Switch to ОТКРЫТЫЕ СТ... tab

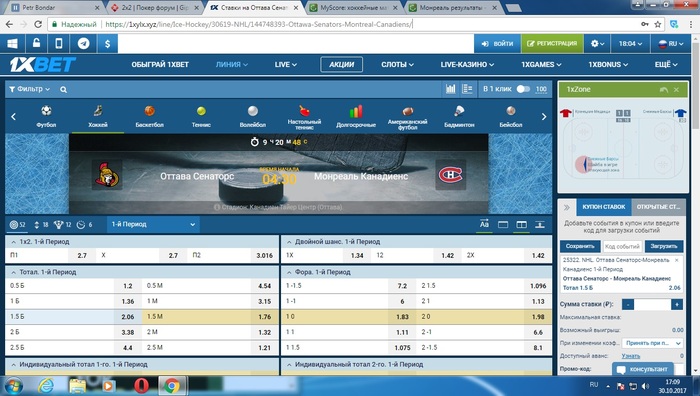pos(658,207)
